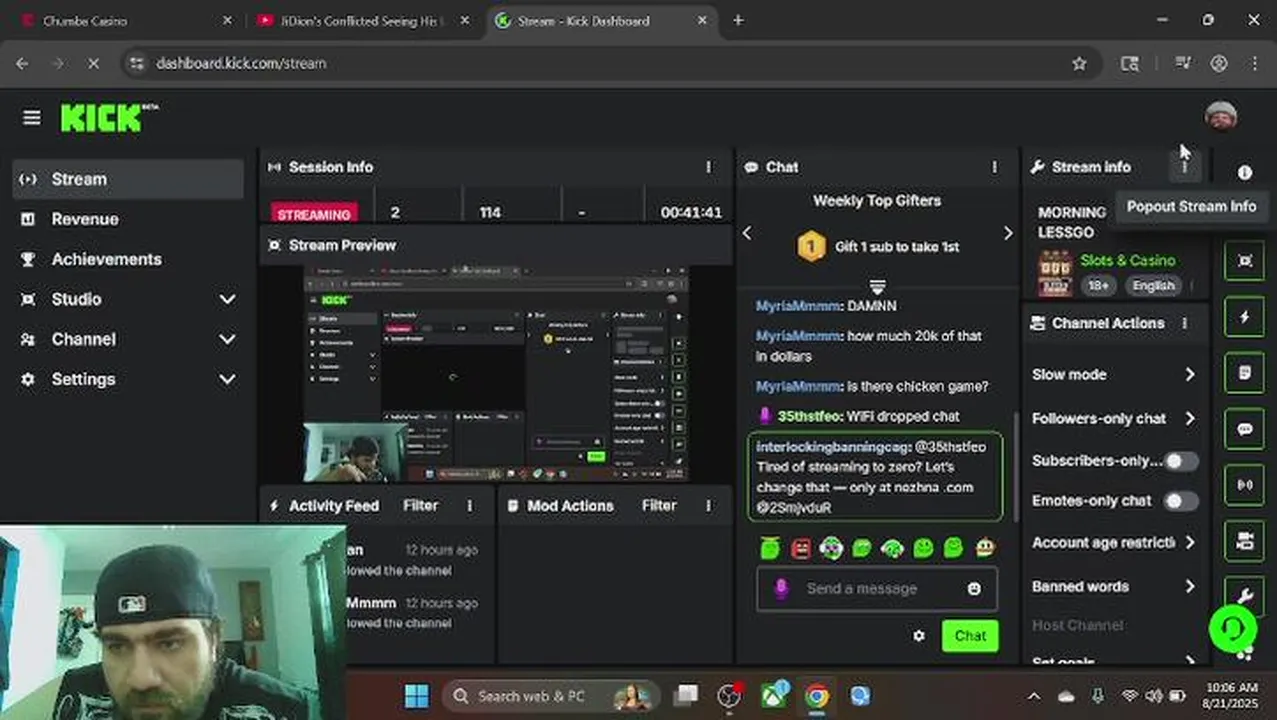1277x720 pixels.
Task: Open the emoji picker in message box
Action: pos(974,589)
